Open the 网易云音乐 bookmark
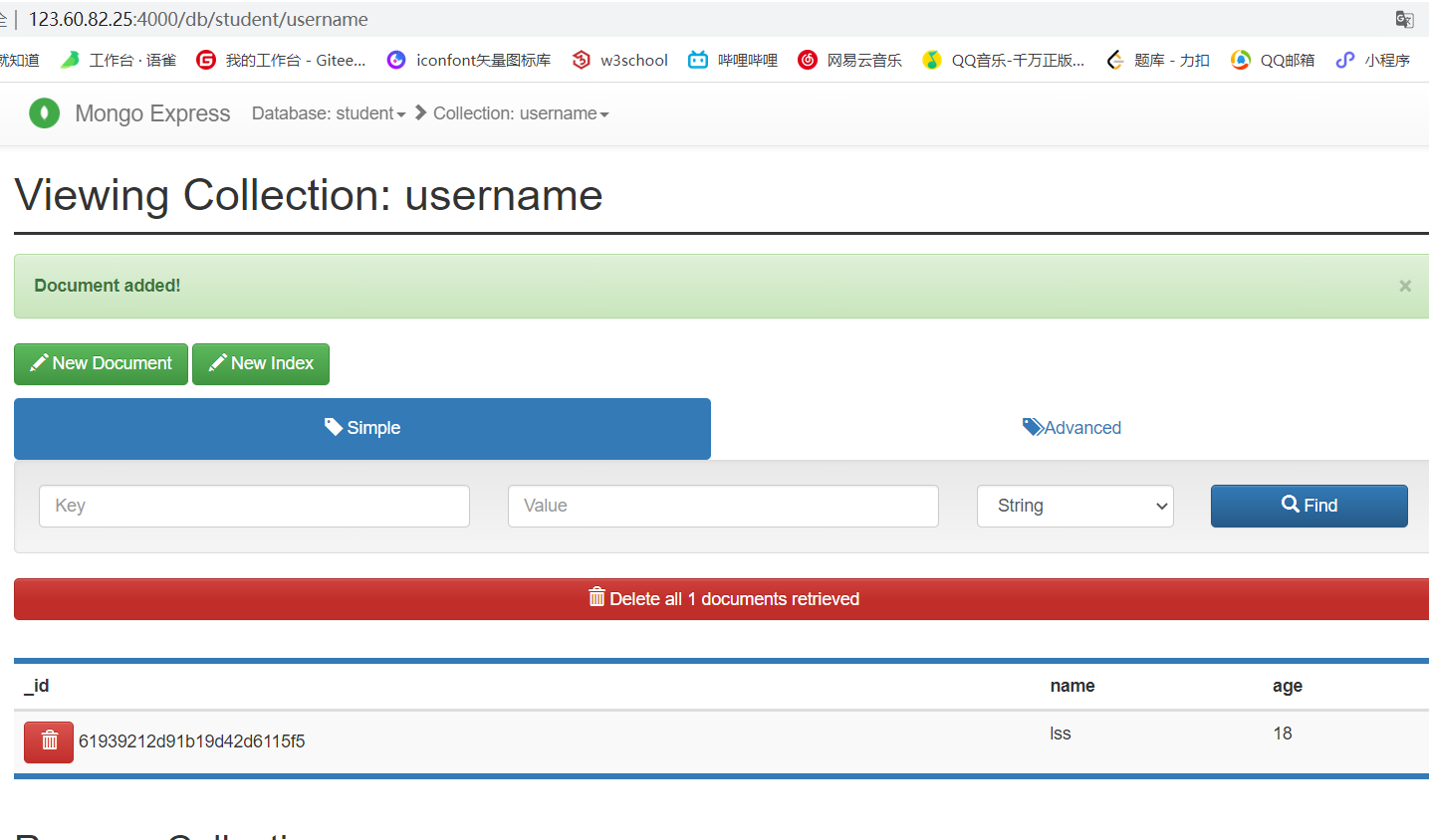The image size is (1429, 840). (849, 60)
